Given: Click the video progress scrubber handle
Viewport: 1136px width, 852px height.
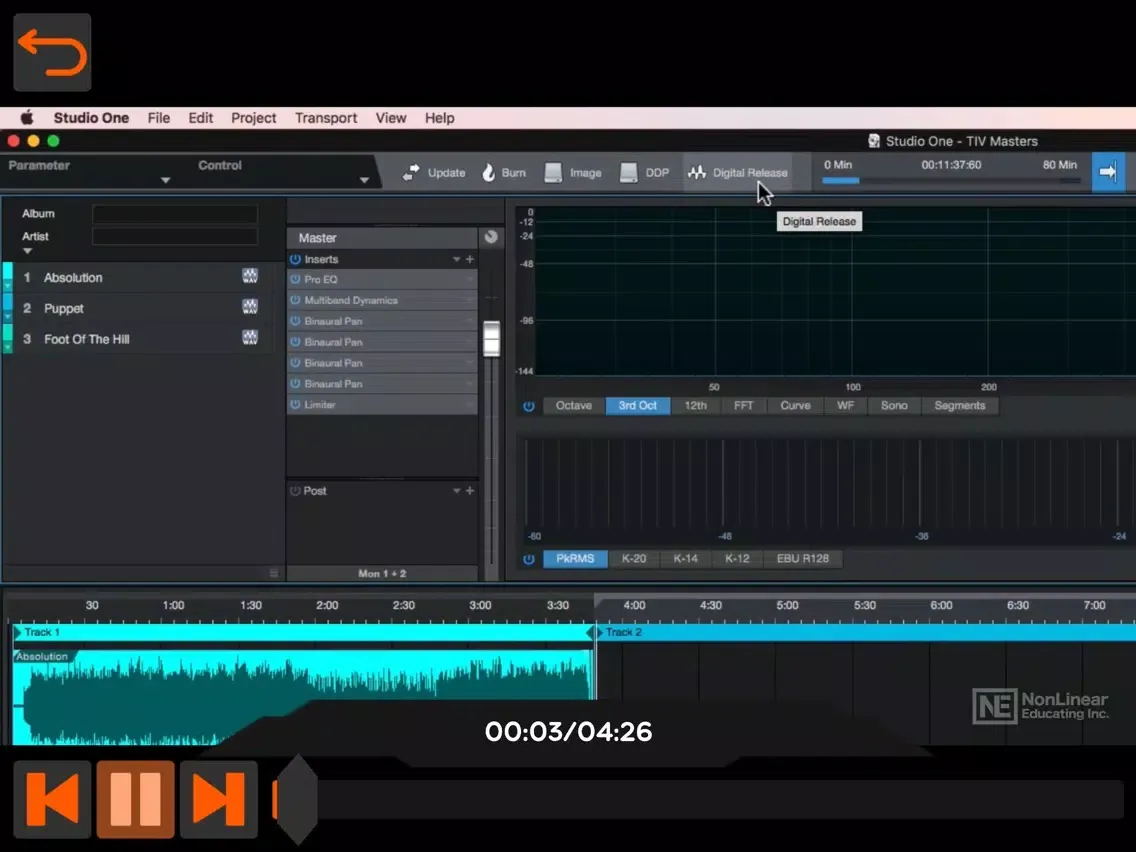Looking at the screenshot, I should pyautogui.click(x=296, y=800).
